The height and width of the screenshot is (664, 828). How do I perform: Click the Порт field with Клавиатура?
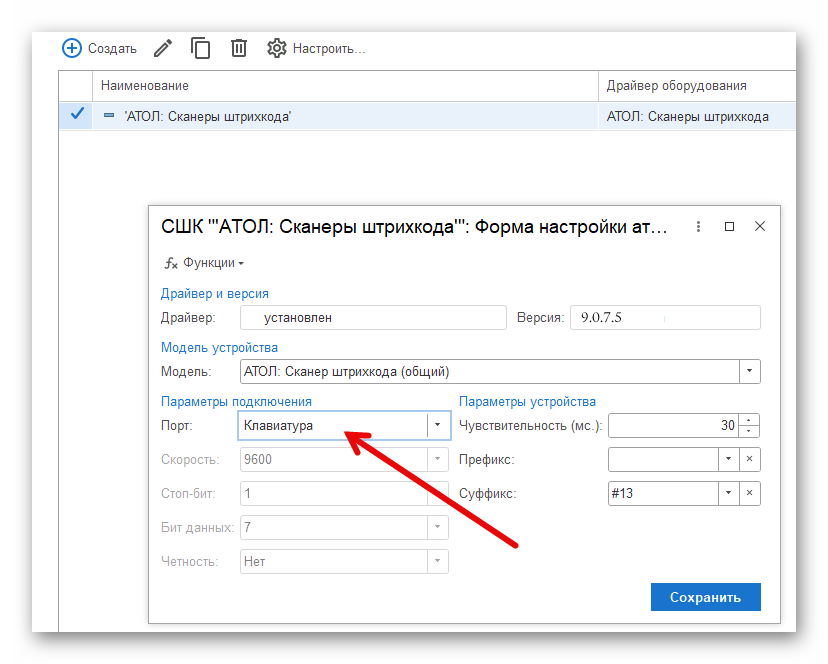tap(333, 425)
